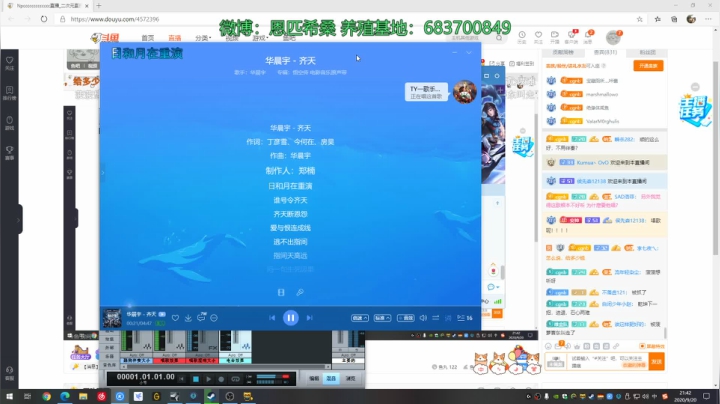Skip to next track in music player
This screenshot has width=720, height=404.
(x=309, y=318)
